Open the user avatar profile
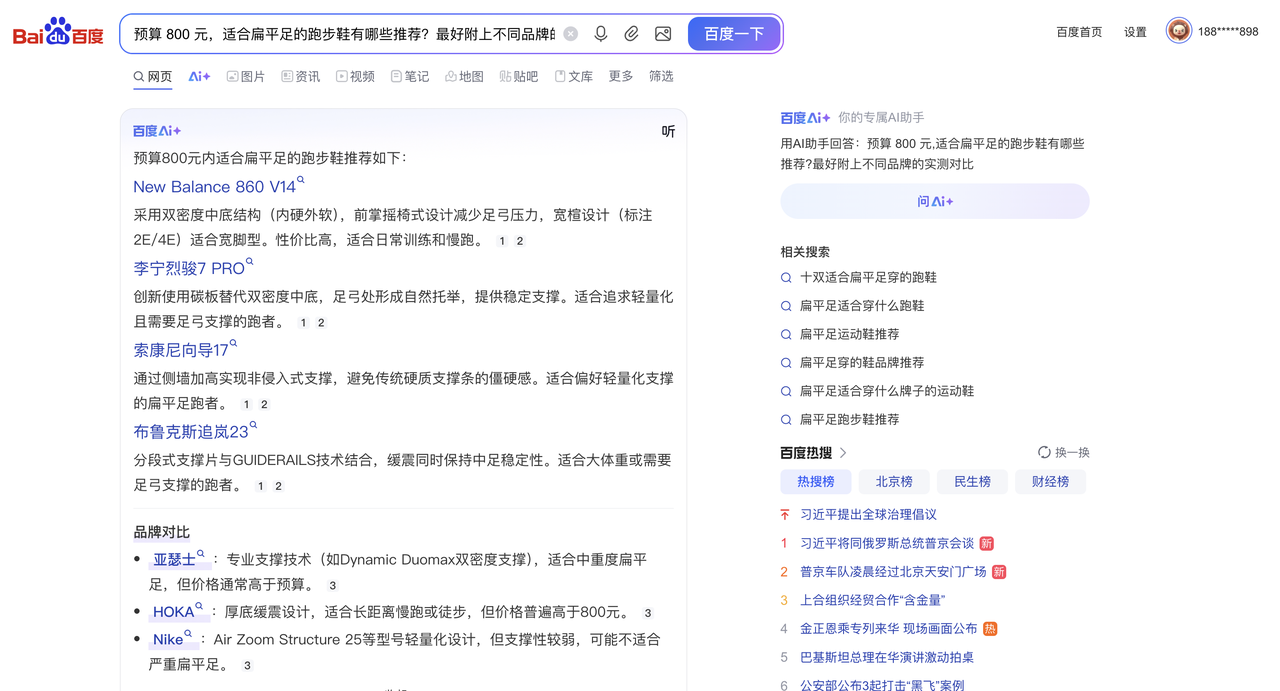Viewport: 1280px width, 691px height. tap(1179, 31)
